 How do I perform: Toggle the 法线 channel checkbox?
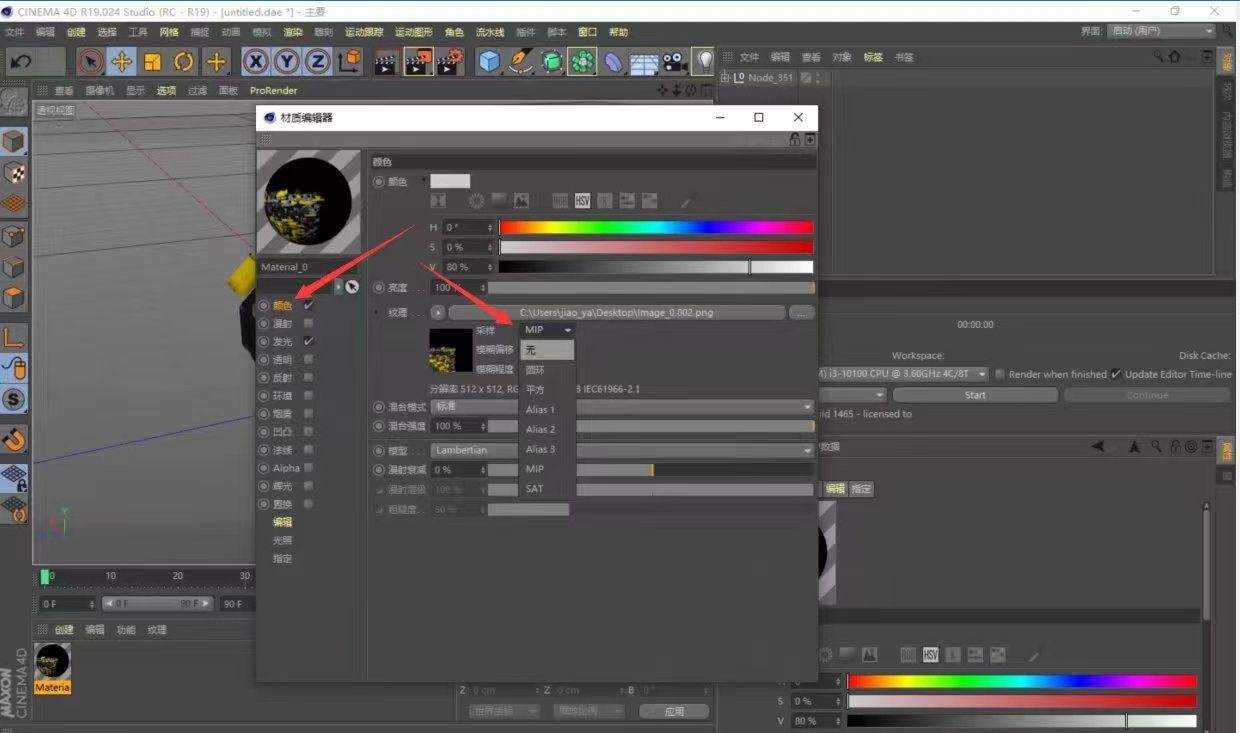coord(309,449)
